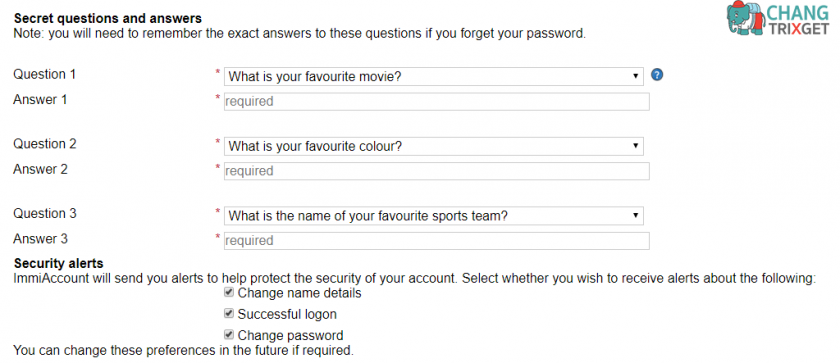Click the Change password label text
Image resolution: width=840 pixels, height=363 pixels.
point(290,336)
